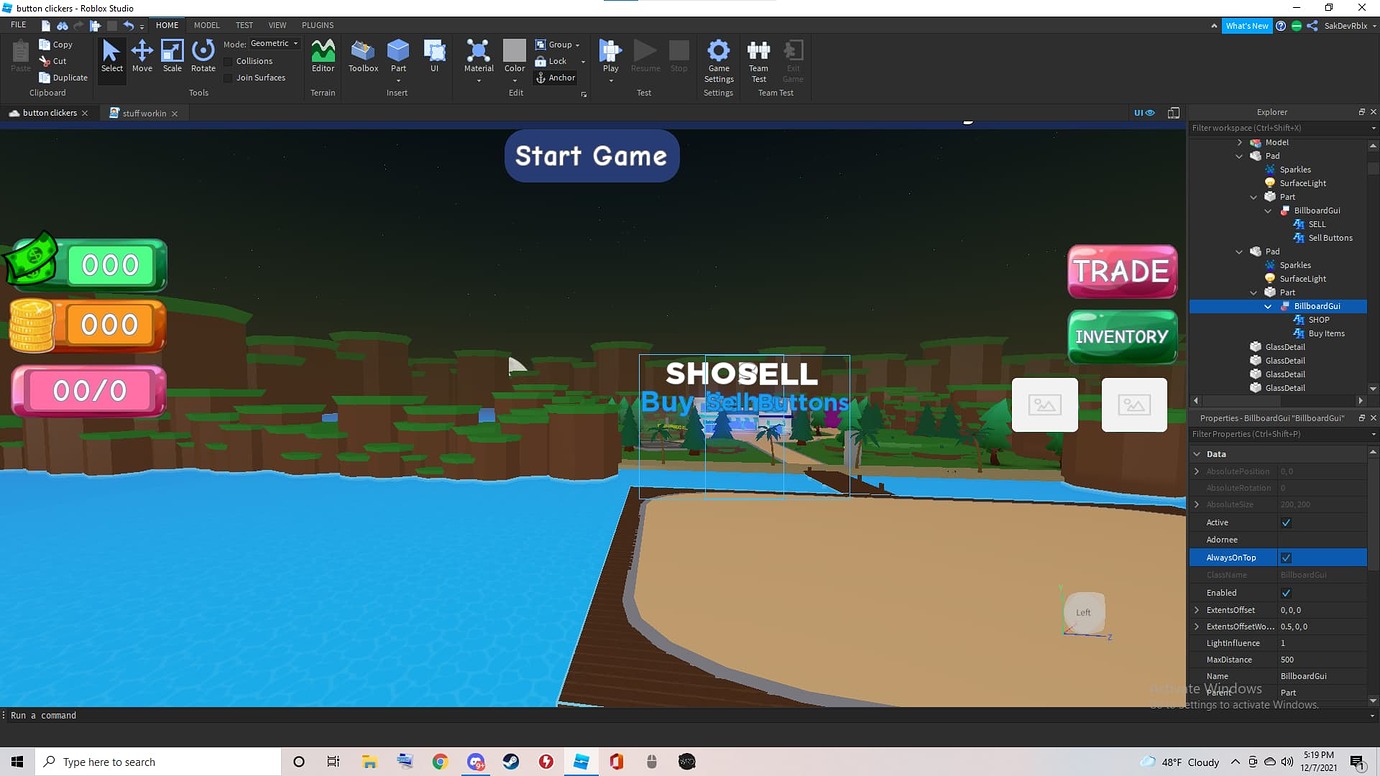Open the Terrain Editor
This screenshot has width=1380, height=776.
click(323, 56)
